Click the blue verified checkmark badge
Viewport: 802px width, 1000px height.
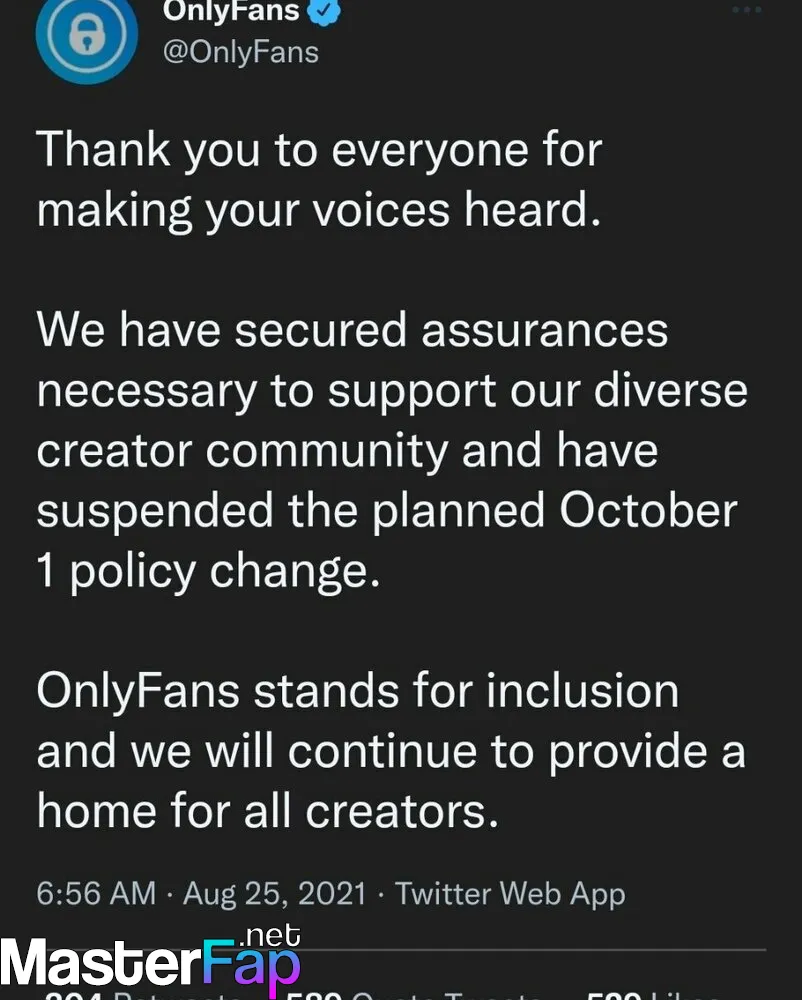click(x=324, y=11)
